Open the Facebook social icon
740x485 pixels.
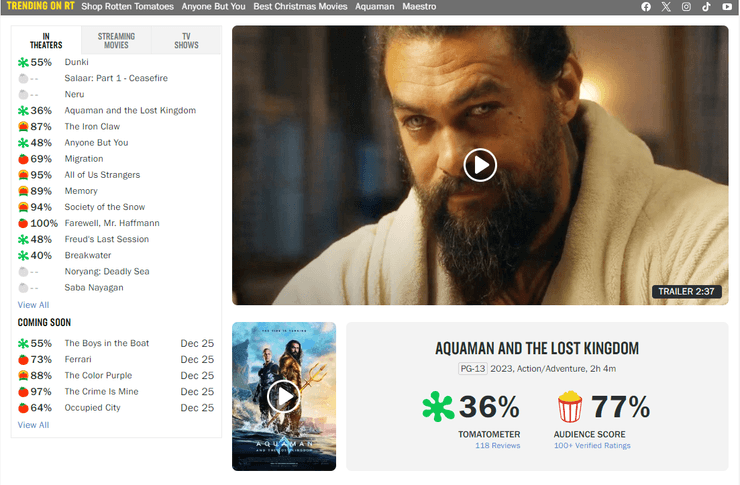click(x=646, y=7)
